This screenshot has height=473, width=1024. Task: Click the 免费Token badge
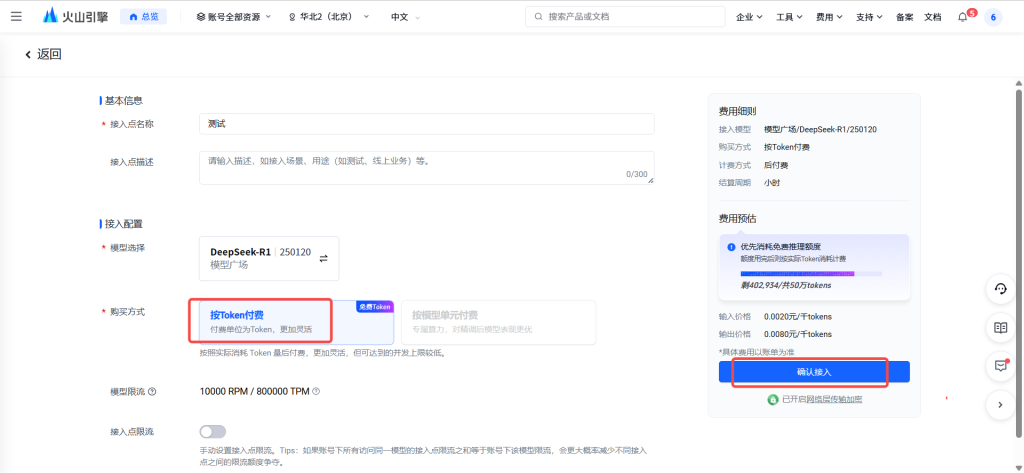point(375,306)
